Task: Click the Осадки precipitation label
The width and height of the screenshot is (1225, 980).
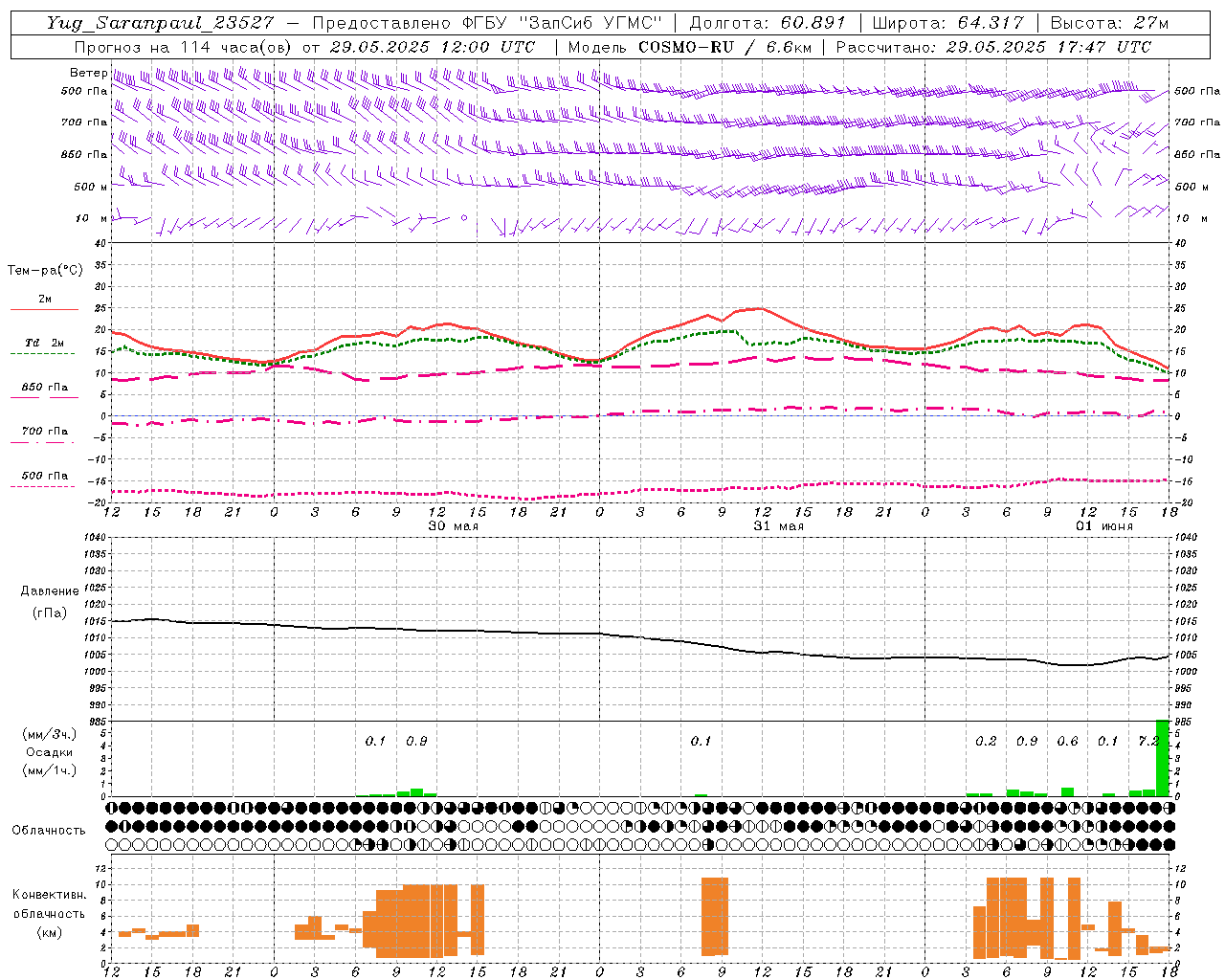Action: coord(49,752)
